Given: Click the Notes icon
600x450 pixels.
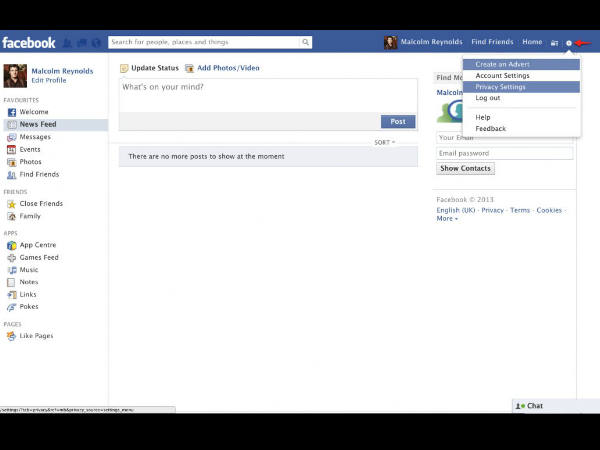Looking at the screenshot, I should point(12,282).
